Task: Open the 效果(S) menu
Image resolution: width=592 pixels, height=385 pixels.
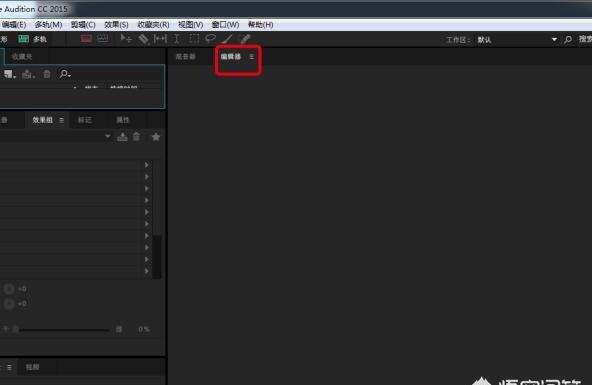Action: (x=116, y=25)
